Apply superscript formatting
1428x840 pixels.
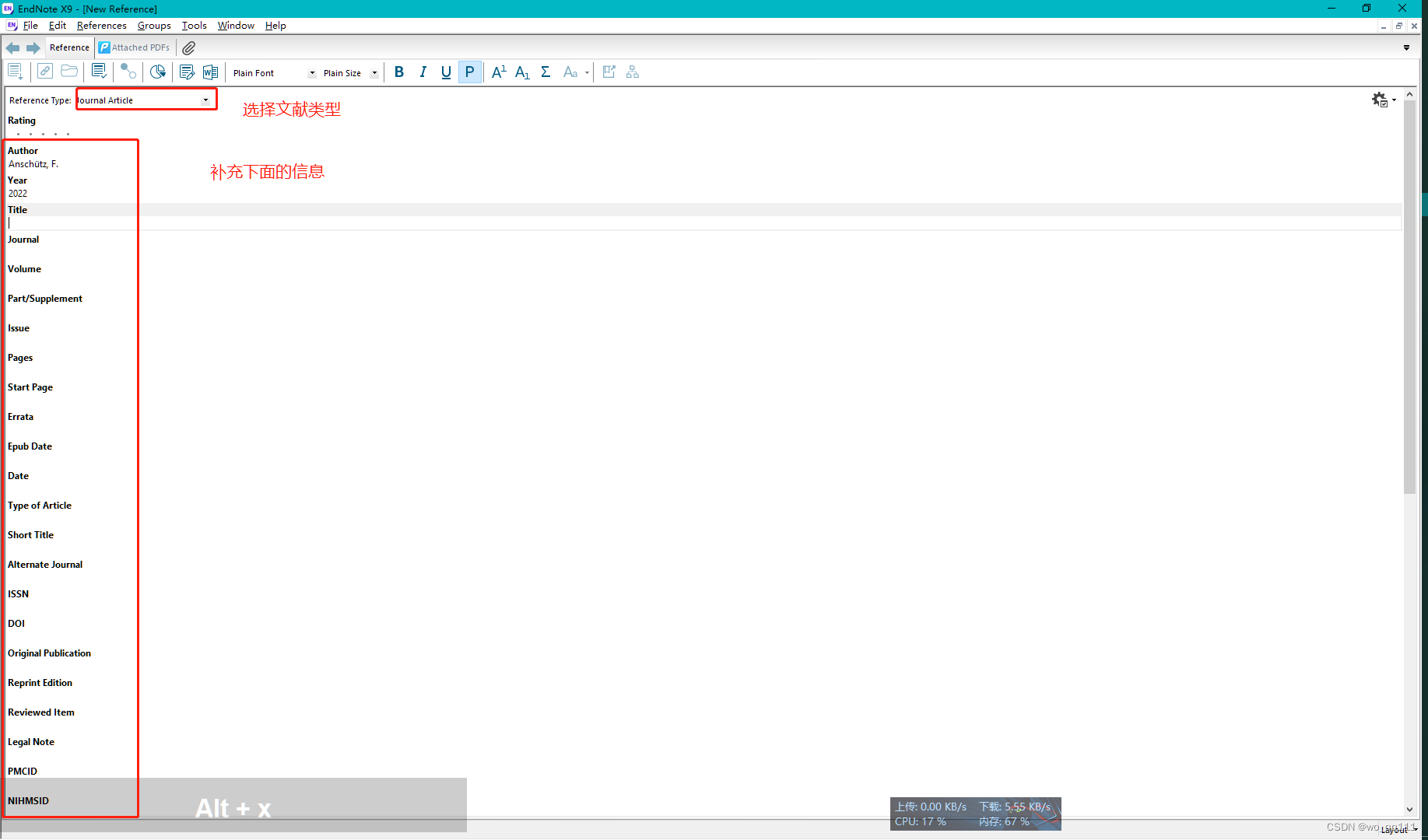coord(499,72)
